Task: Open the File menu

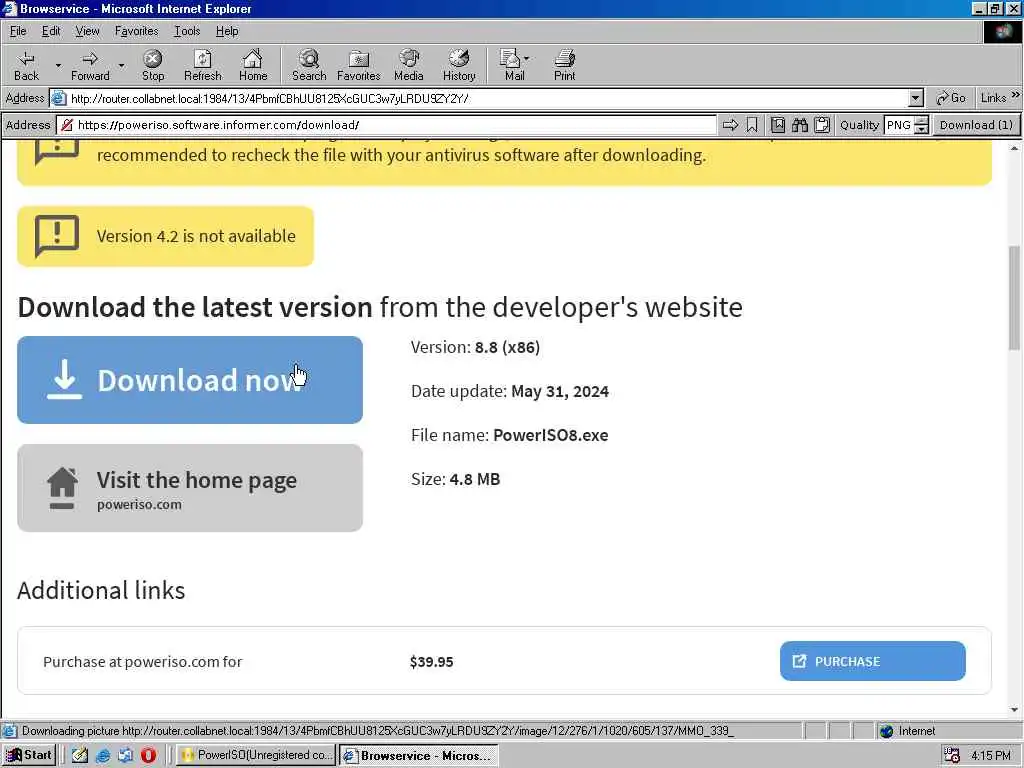Action: pos(18,31)
